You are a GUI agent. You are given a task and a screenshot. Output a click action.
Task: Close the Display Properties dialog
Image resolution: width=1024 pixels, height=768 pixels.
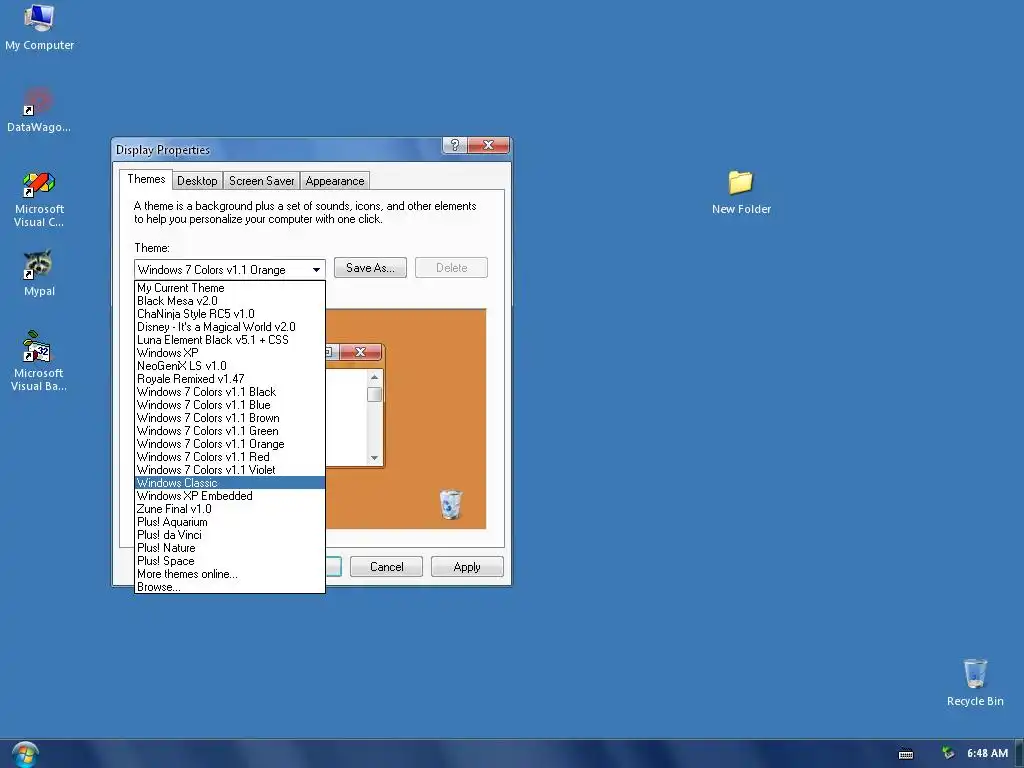point(488,145)
